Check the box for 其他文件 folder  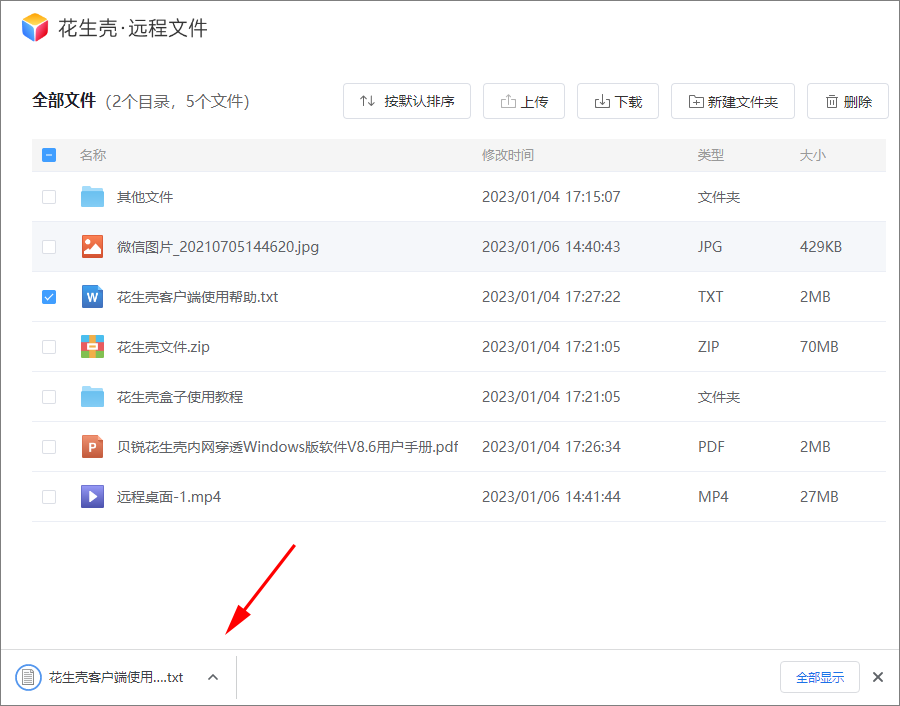(x=49, y=197)
